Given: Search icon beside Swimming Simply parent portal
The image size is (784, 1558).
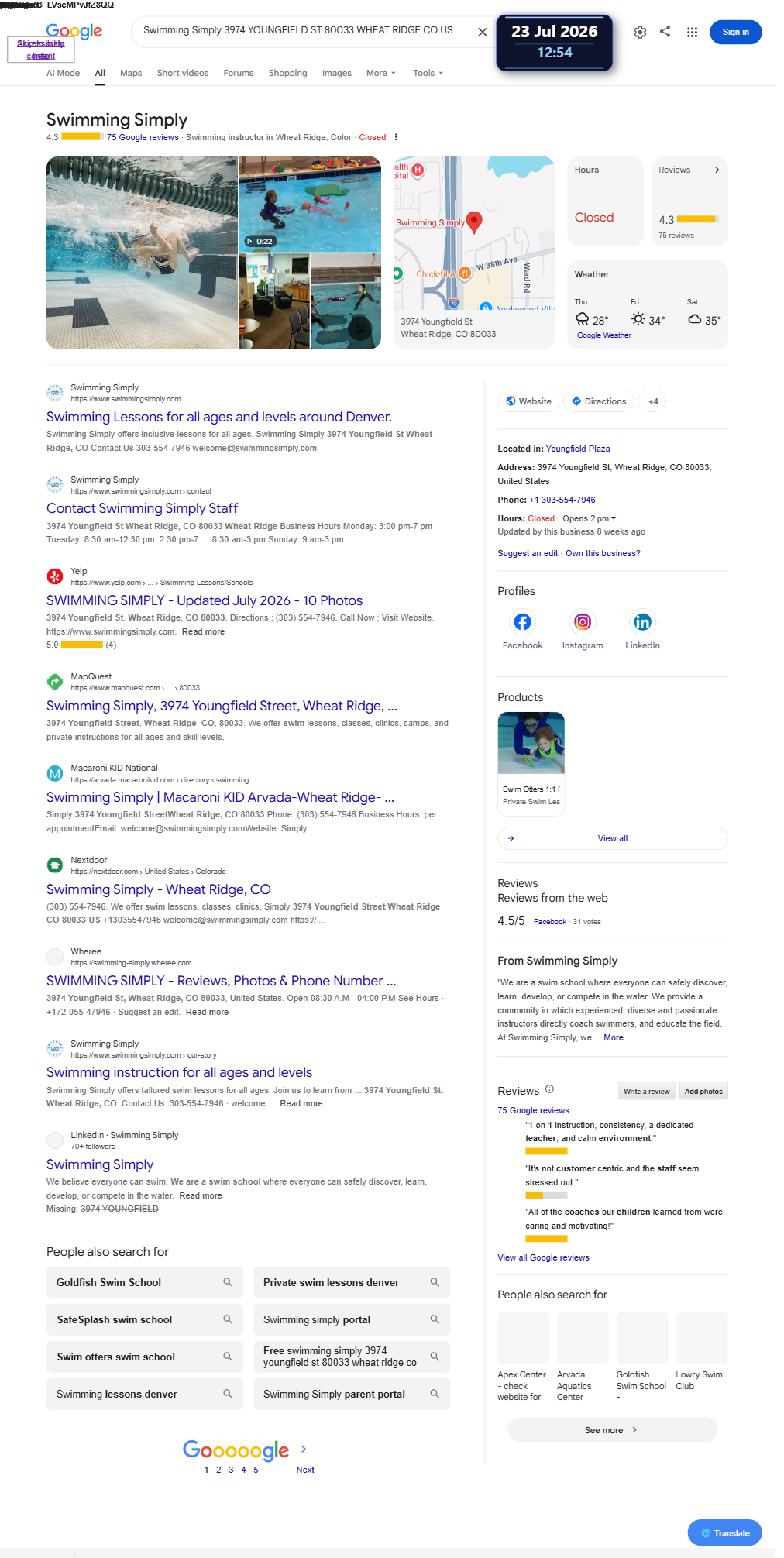Looking at the screenshot, I should tap(435, 1394).
